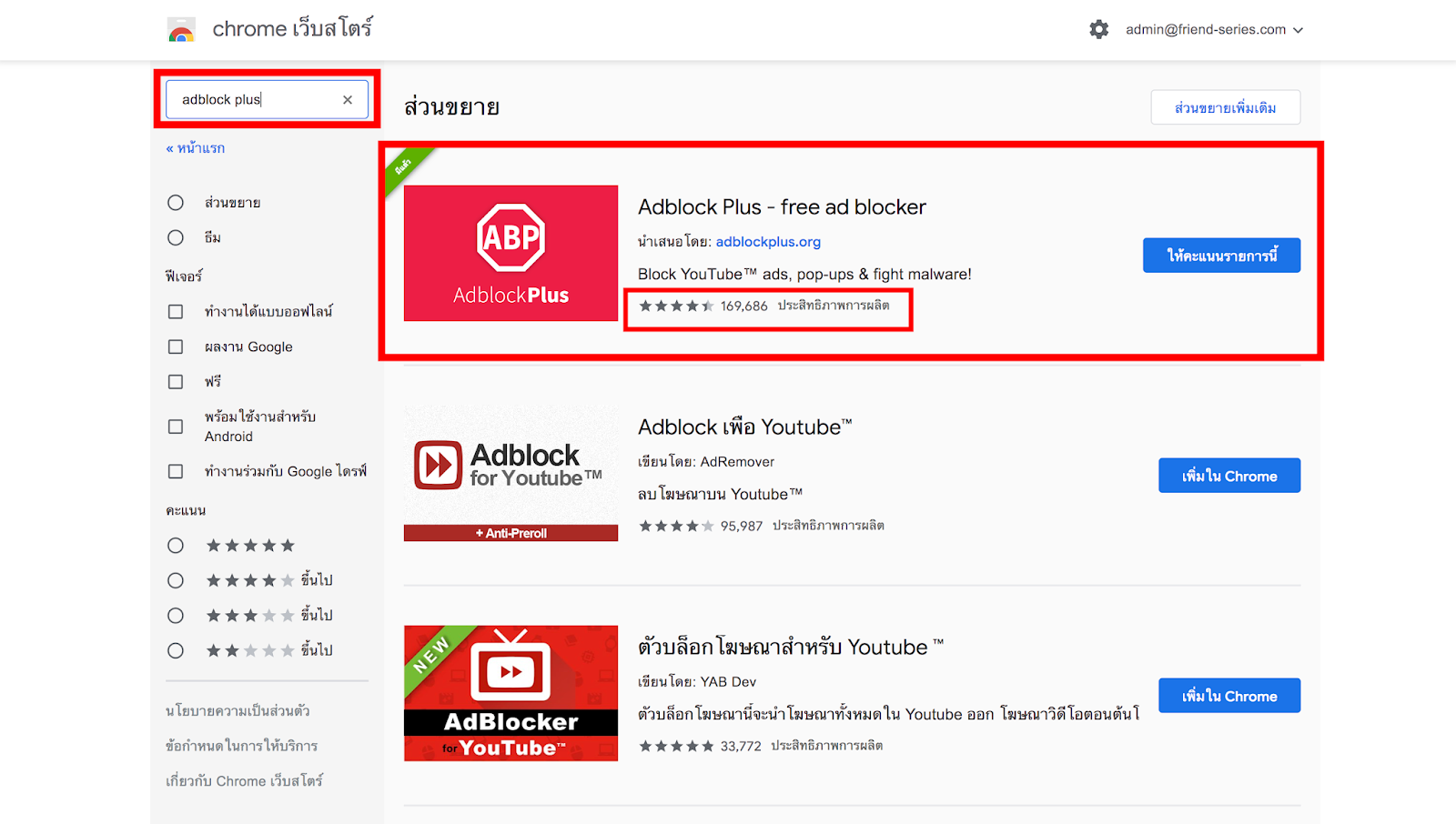Open the settings gear icon

click(x=1099, y=29)
